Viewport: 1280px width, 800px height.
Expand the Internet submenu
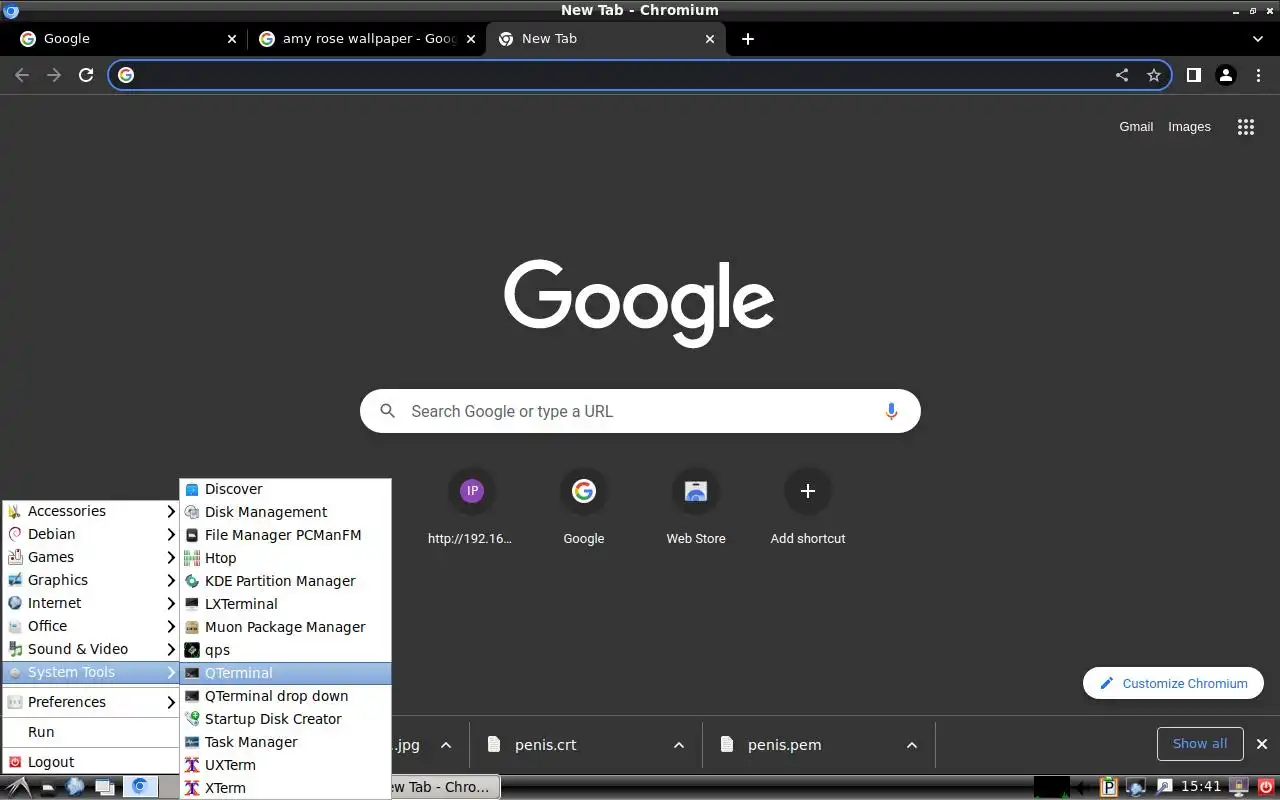pos(91,603)
